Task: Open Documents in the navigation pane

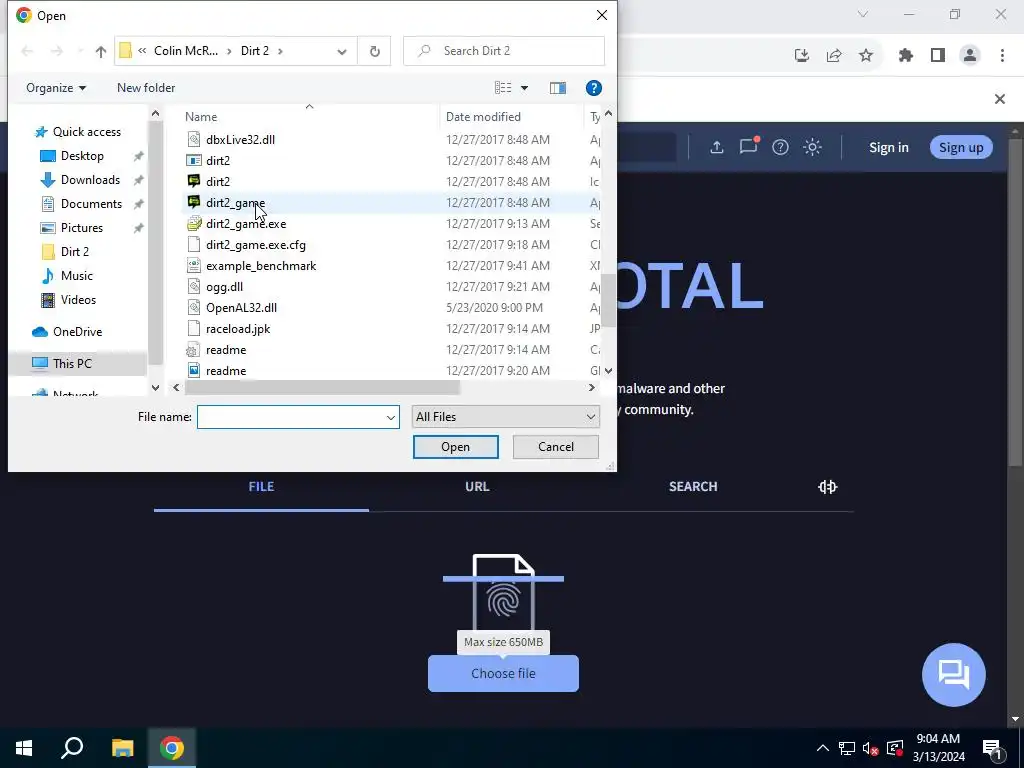Action: click(x=91, y=204)
